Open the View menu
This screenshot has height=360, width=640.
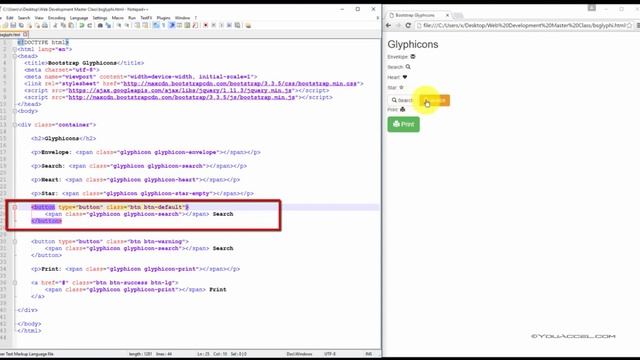coord(39,18)
